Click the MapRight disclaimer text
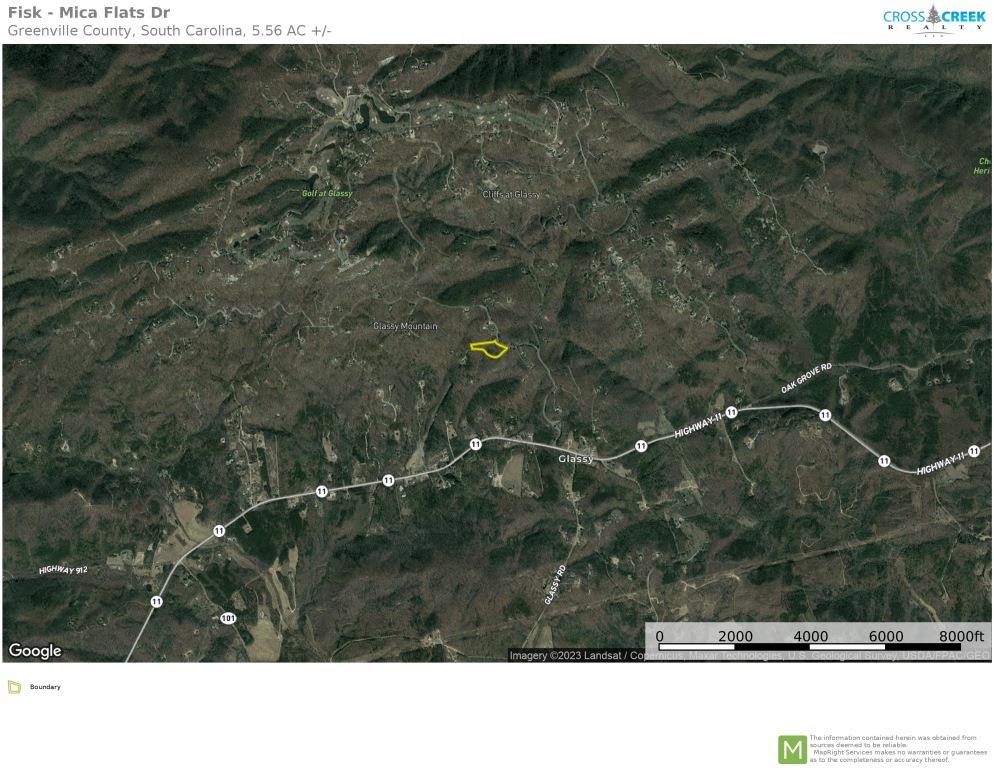The image size is (994, 768). coord(897,748)
